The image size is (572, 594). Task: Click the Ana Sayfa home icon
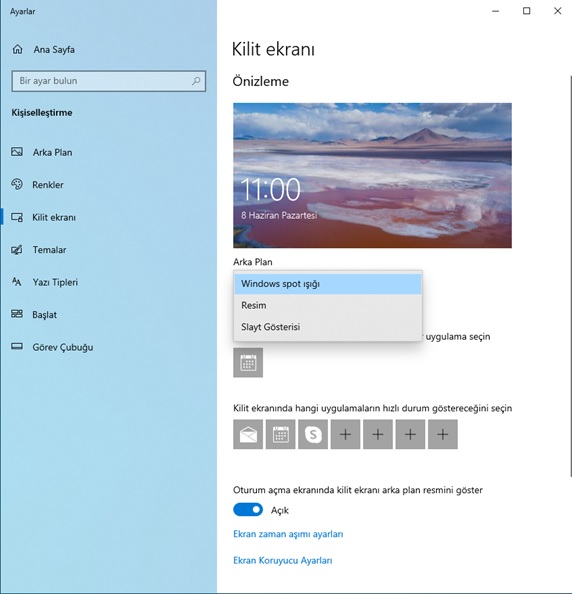[x=17, y=49]
